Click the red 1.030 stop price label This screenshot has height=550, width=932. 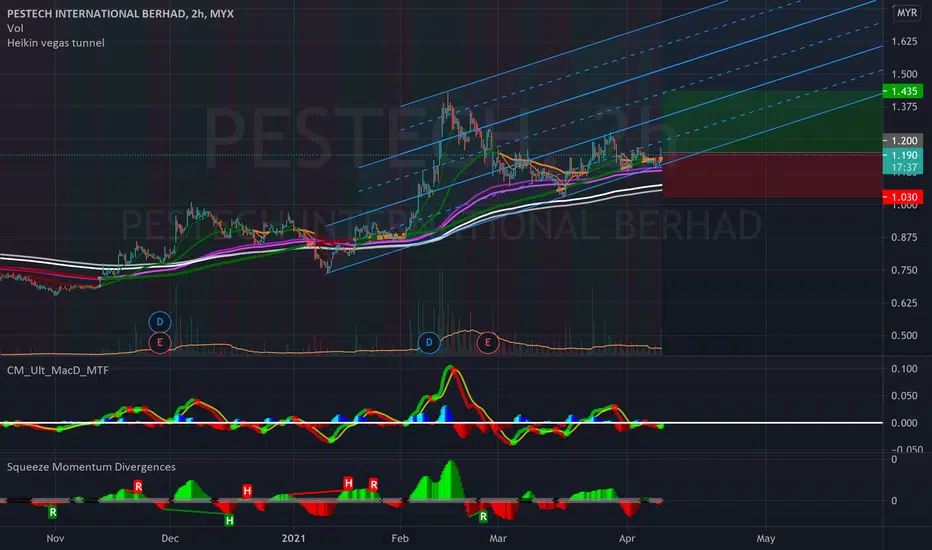coord(903,197)
